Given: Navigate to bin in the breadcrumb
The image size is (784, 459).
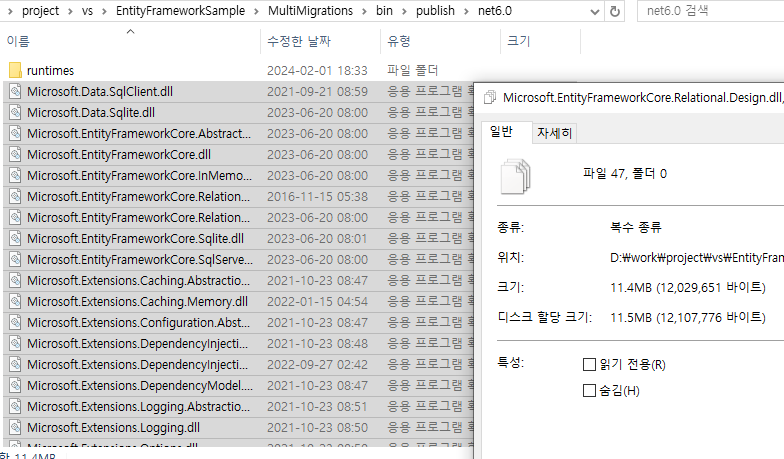Looking at the screenshot, I should point(384,11).
